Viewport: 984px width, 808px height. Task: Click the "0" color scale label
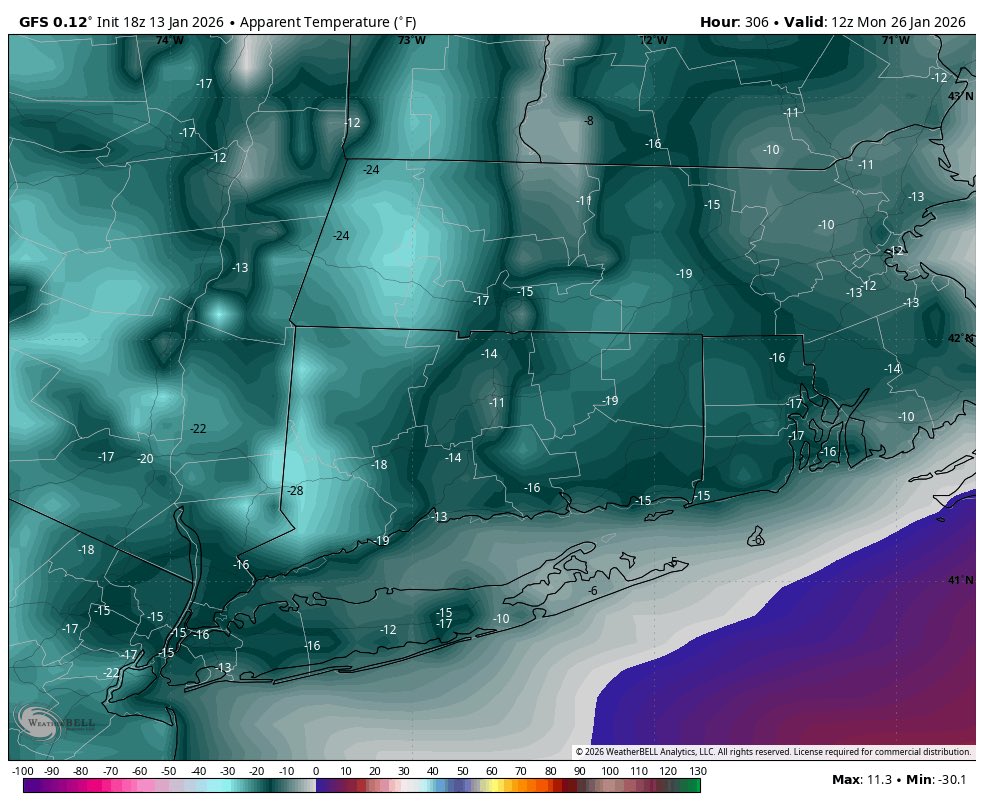(316, 771)
